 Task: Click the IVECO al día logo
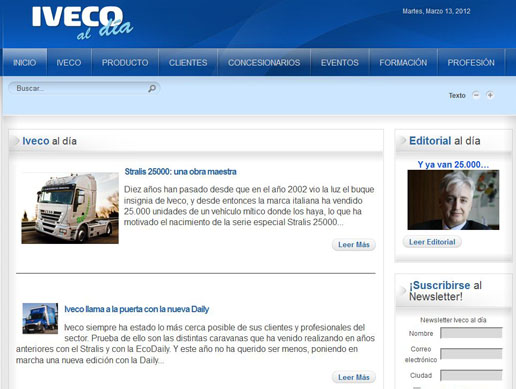click(82, 23)
